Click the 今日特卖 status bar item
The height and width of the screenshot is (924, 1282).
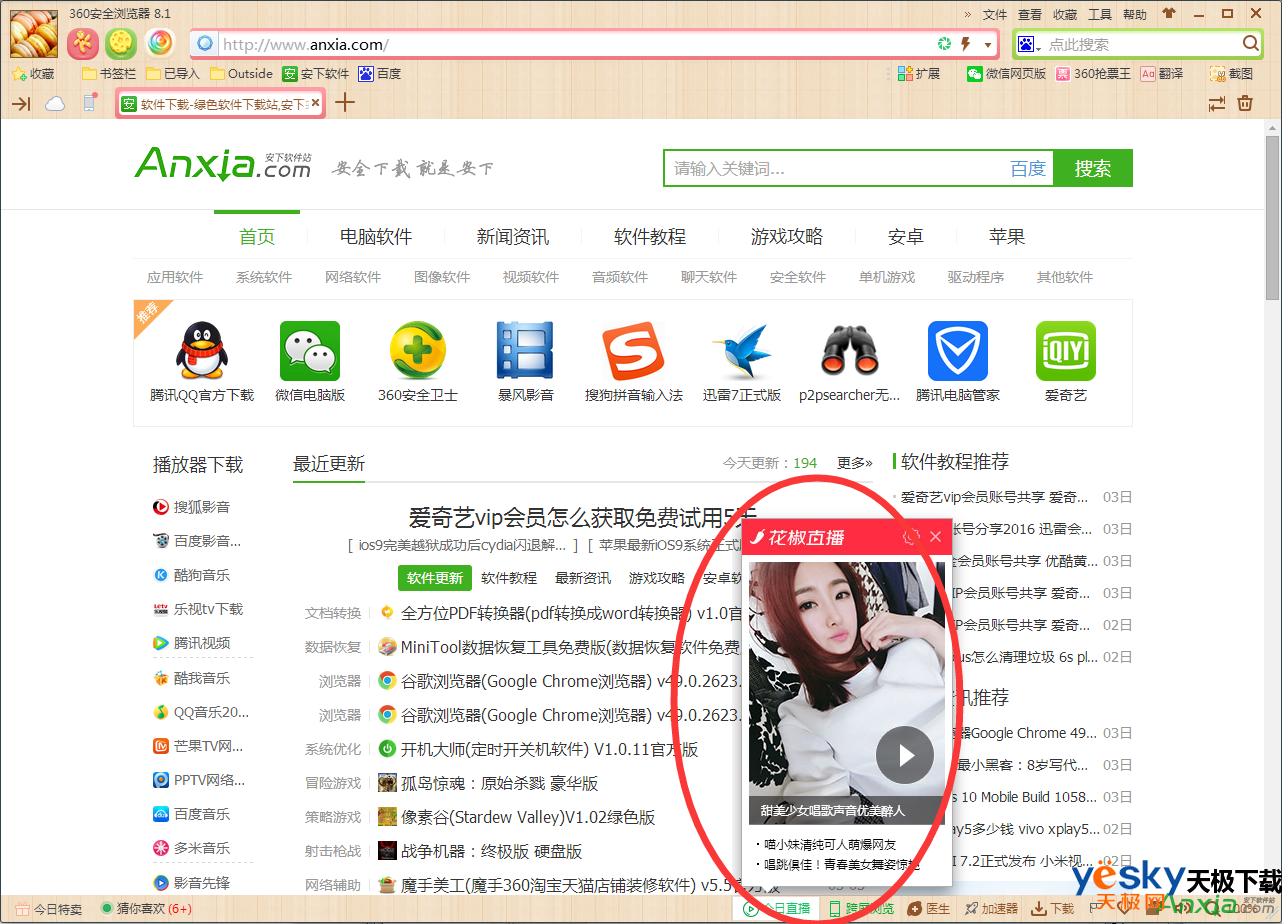pos(47,909)
